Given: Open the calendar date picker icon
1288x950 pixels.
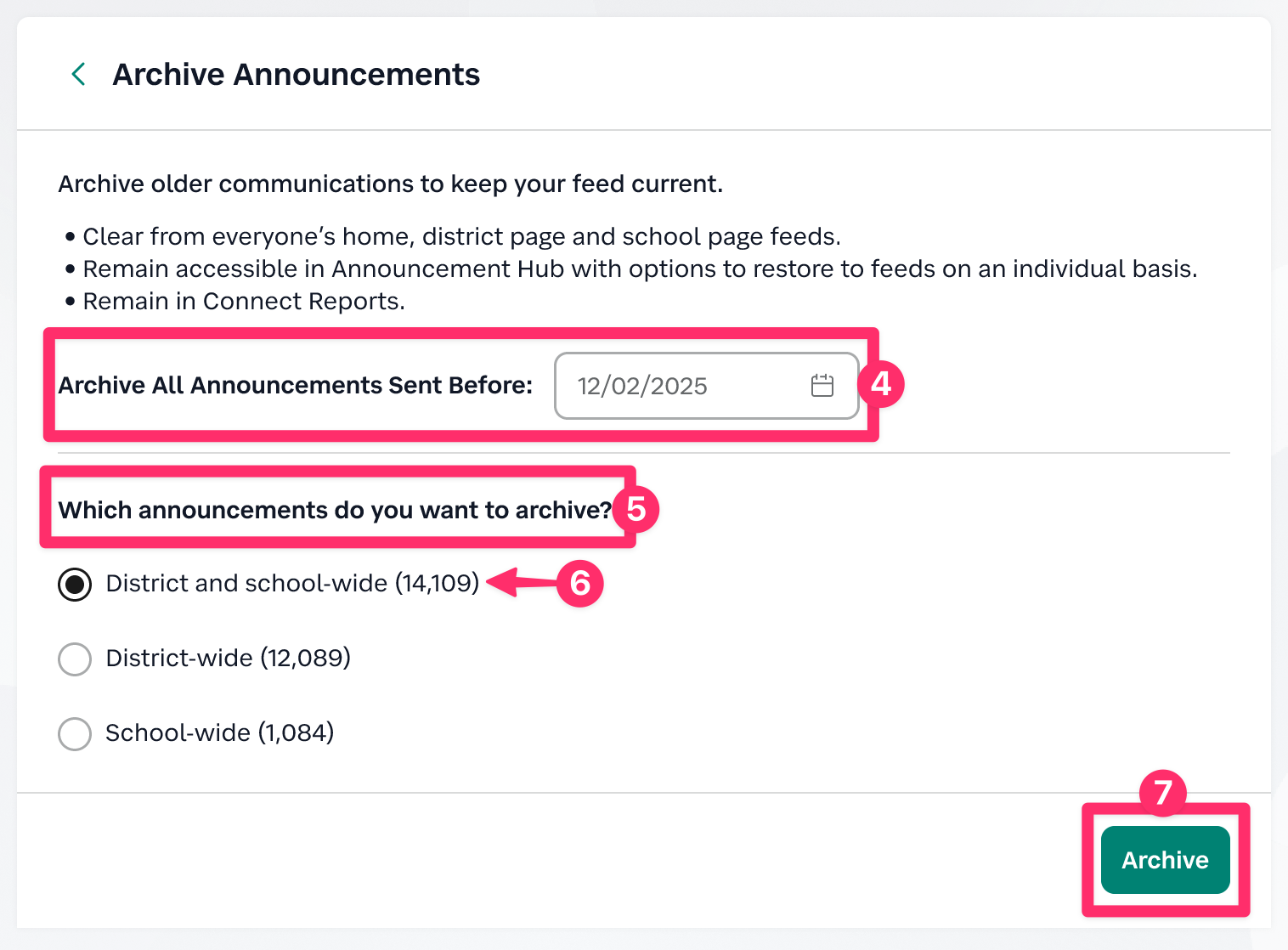Looking at the screenshot, I should [822, 386].
